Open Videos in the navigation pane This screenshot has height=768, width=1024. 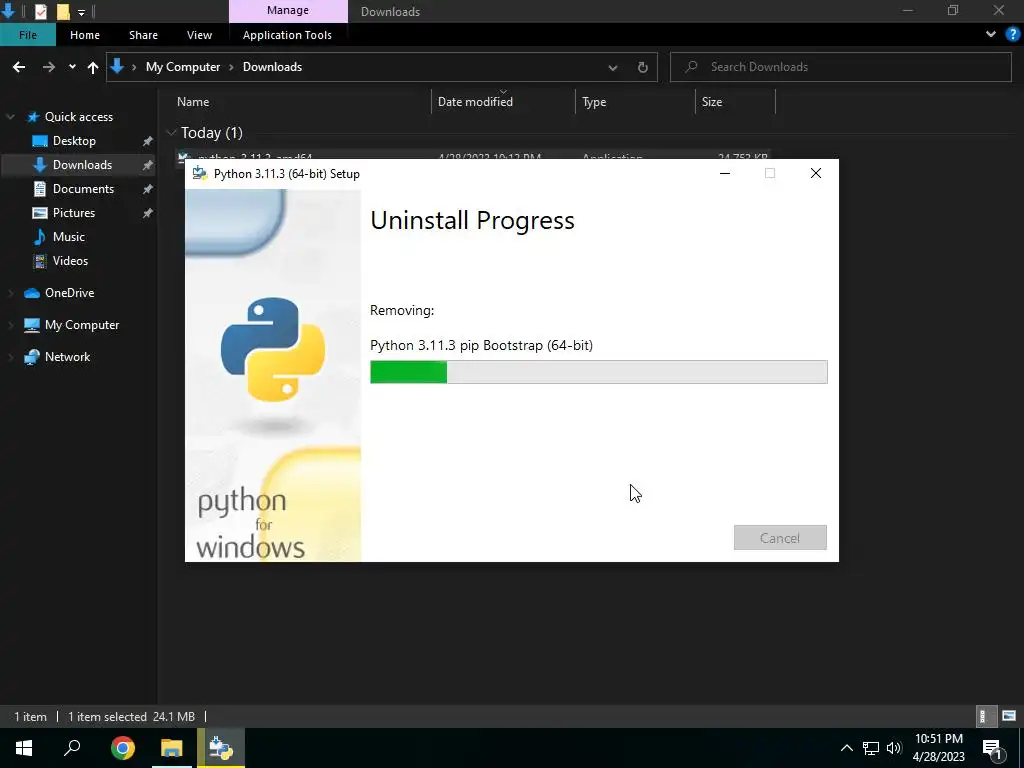[x=70, y=261]
